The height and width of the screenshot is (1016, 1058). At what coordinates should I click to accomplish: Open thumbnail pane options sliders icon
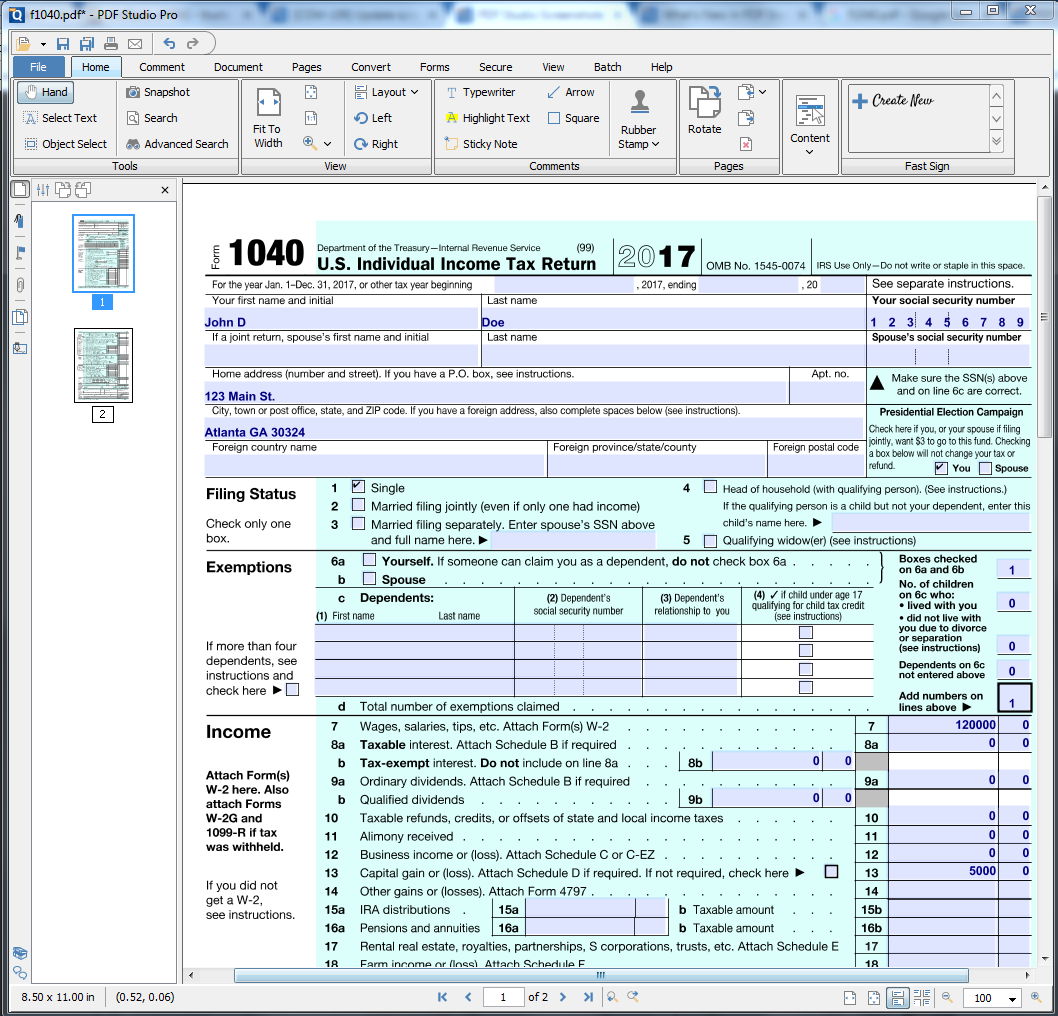click(43, 190)
